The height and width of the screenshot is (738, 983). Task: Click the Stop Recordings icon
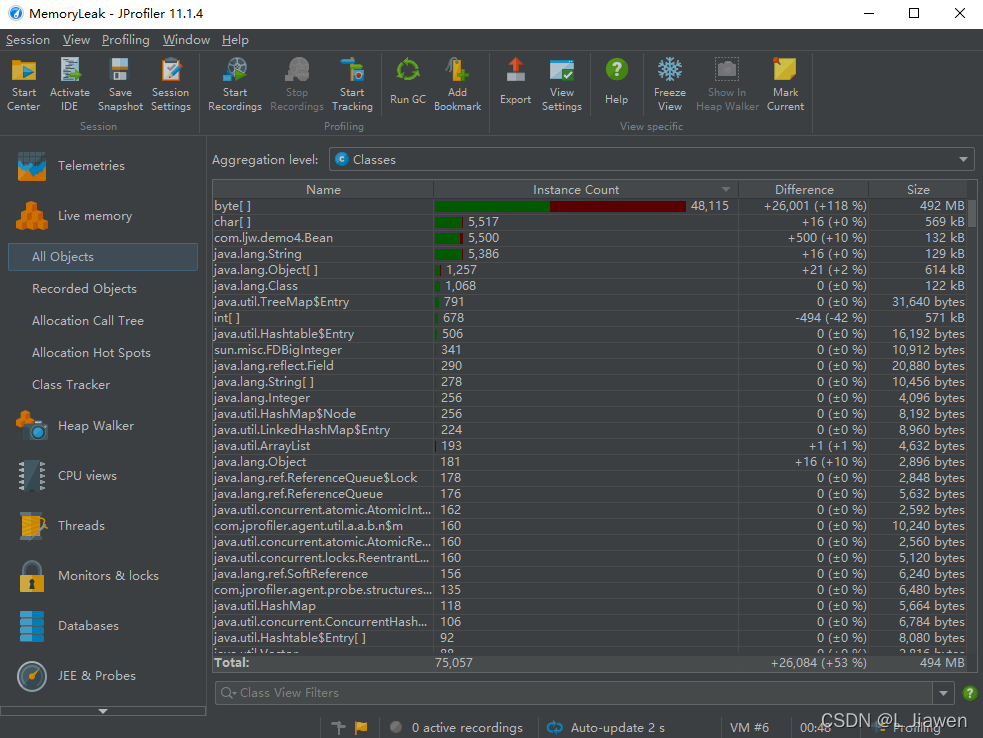pos(297,85)
